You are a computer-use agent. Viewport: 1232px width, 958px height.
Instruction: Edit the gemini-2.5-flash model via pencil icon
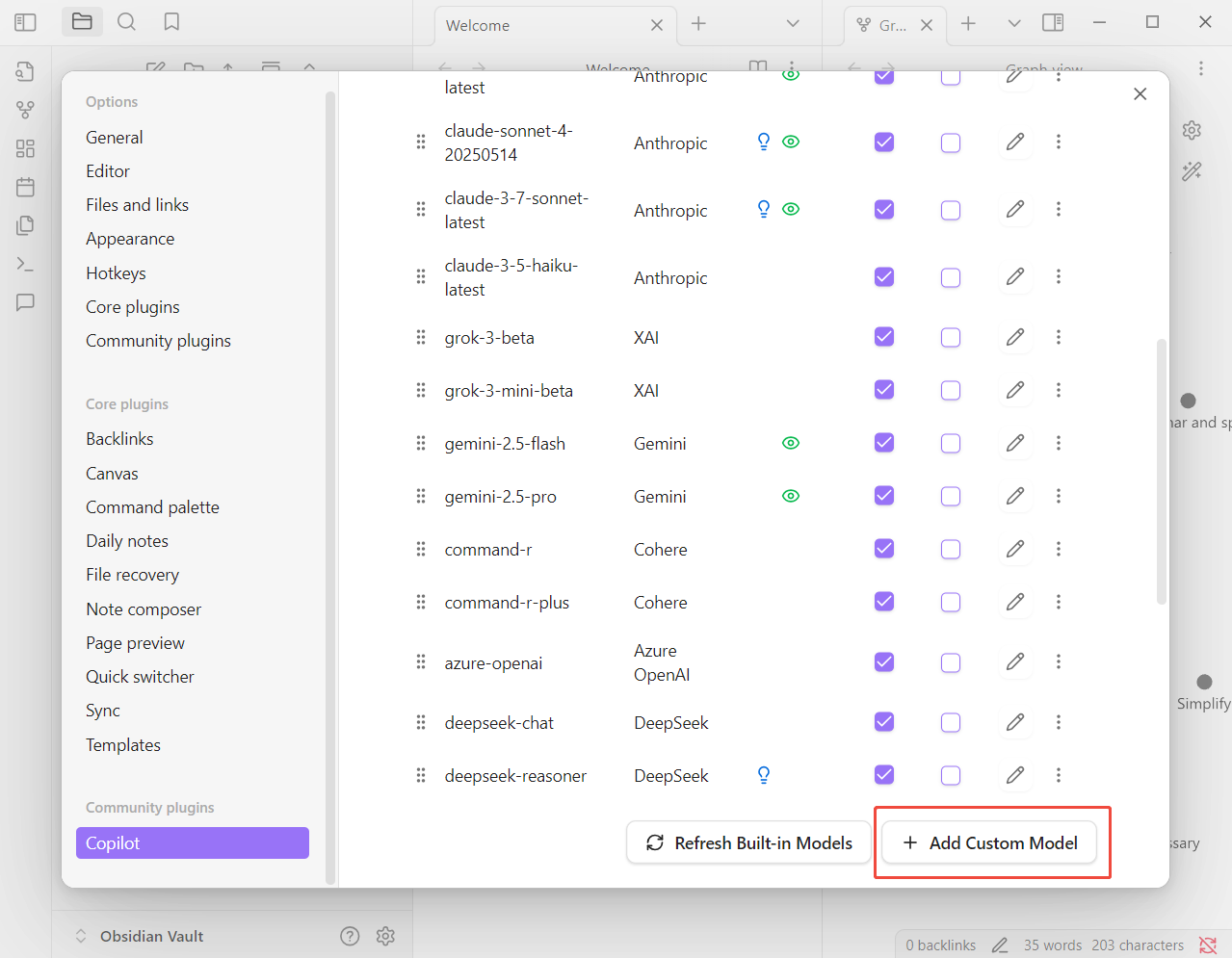(x=1015, y=443)
